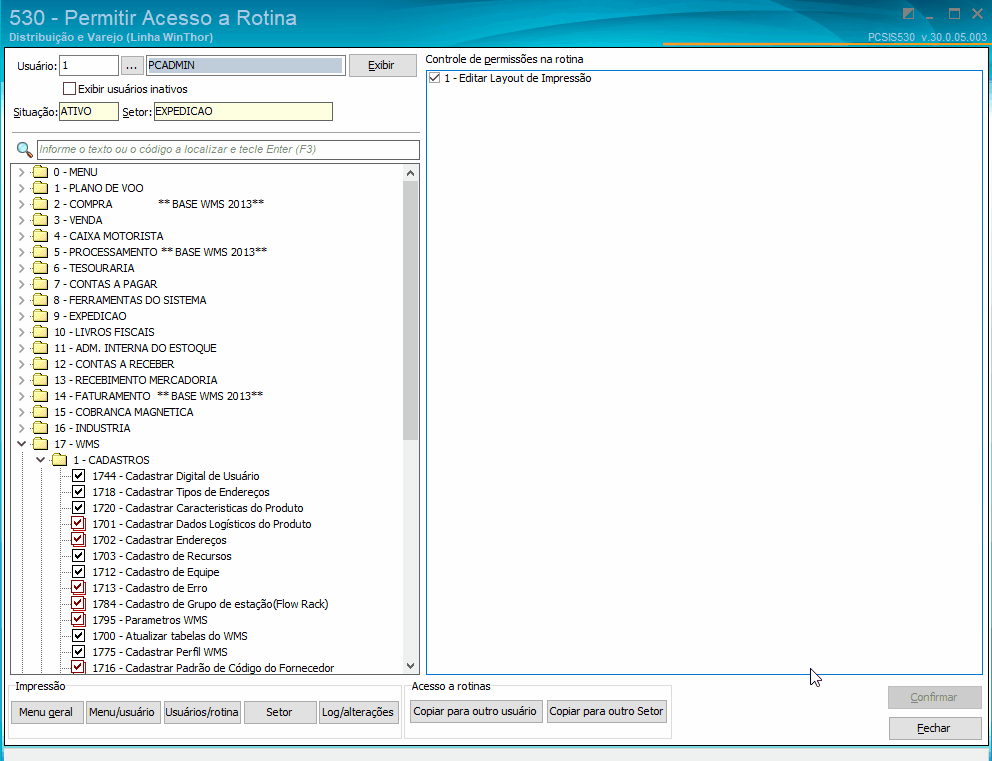
Task: Click the folder icon of 1 - CADASTROS
Action: coord(59,460)
